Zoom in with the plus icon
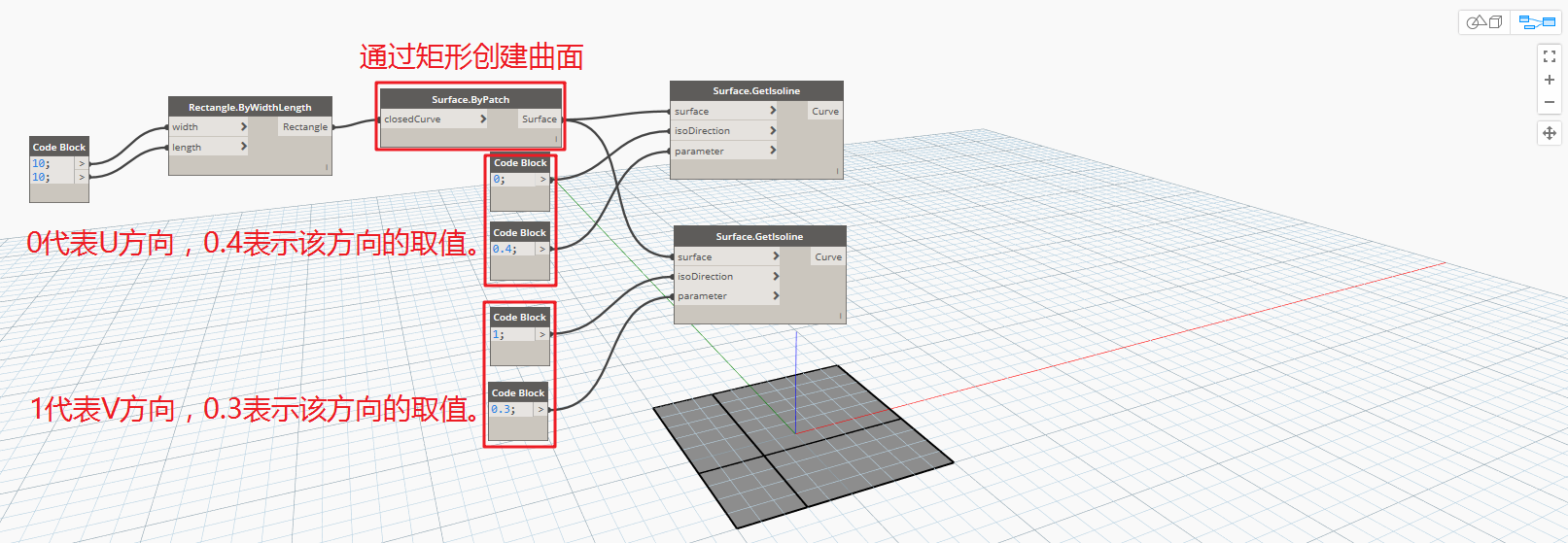The width and height of the screenshot is (1568, 543). tap(1550, 80)
